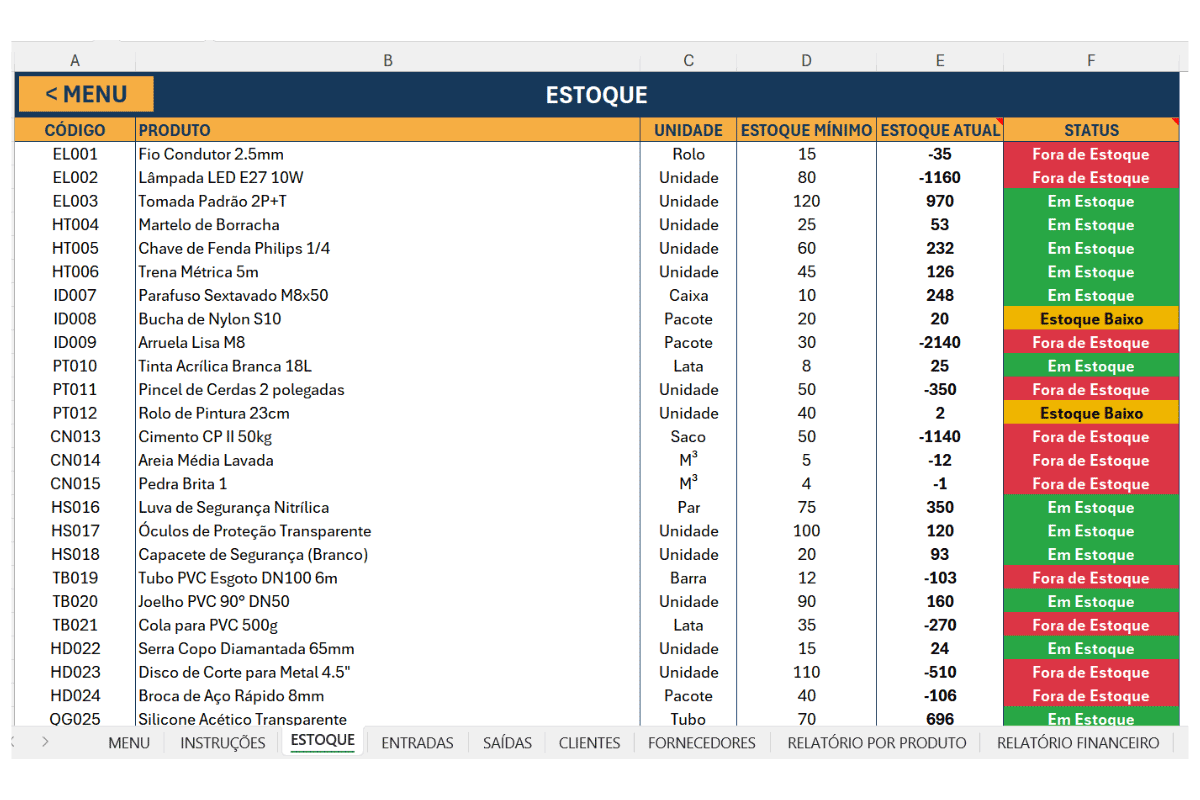Select product Pincel de Cerdas 2 polegadas
1200x800 pixels.
[x=241, y=390]
